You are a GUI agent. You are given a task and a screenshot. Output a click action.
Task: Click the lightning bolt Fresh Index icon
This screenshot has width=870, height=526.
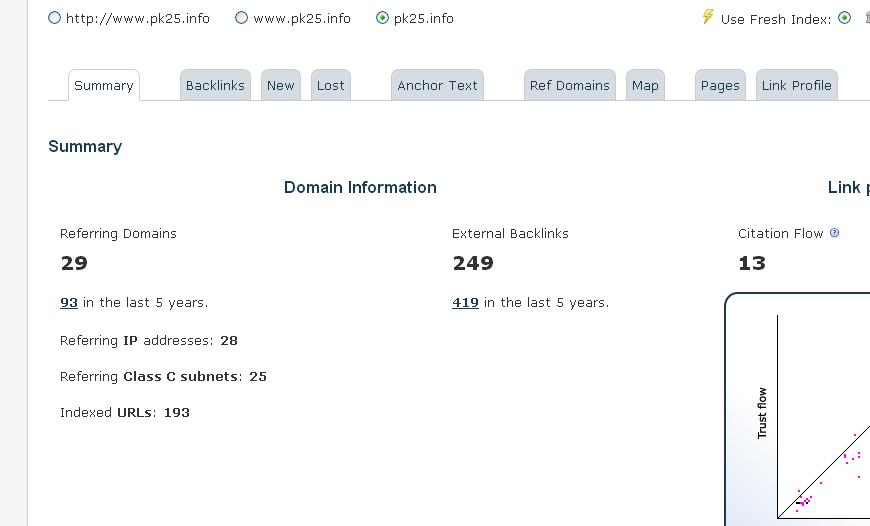(x=707, y=17)
